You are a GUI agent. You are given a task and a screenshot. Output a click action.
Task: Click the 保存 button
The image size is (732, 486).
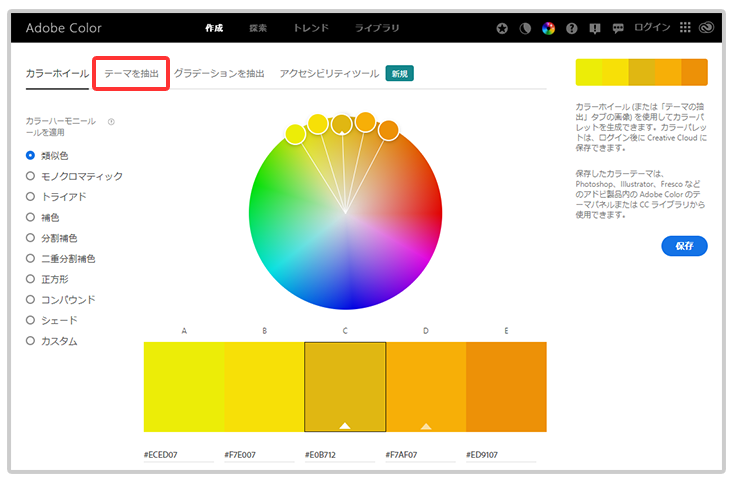pos(684,246)
